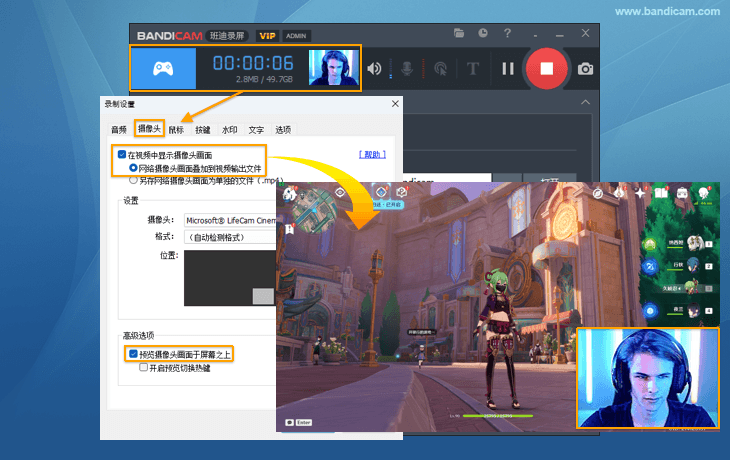This screenshot has width=730, height=460.
Task: Open the scheduled recording clock icon
Action: point(483,33)
